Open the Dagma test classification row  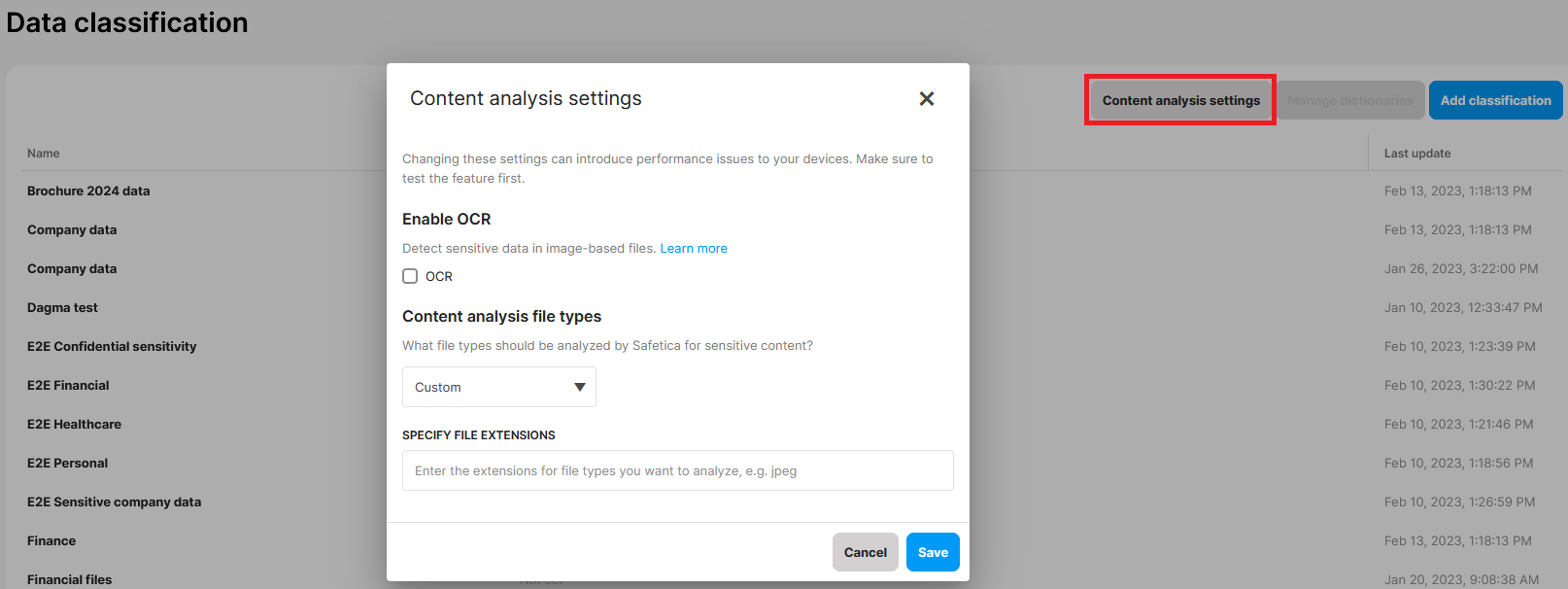tap(62, 308)
